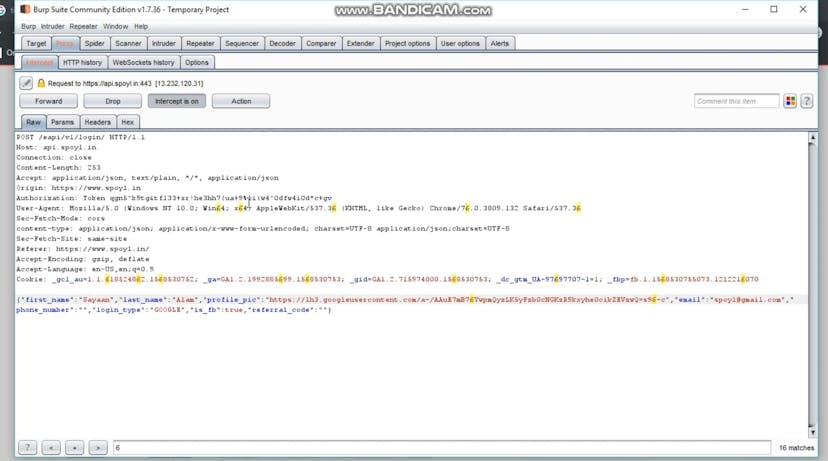
Task: Open the HTTP history sub-tab
Action: [x=82, y=62]
